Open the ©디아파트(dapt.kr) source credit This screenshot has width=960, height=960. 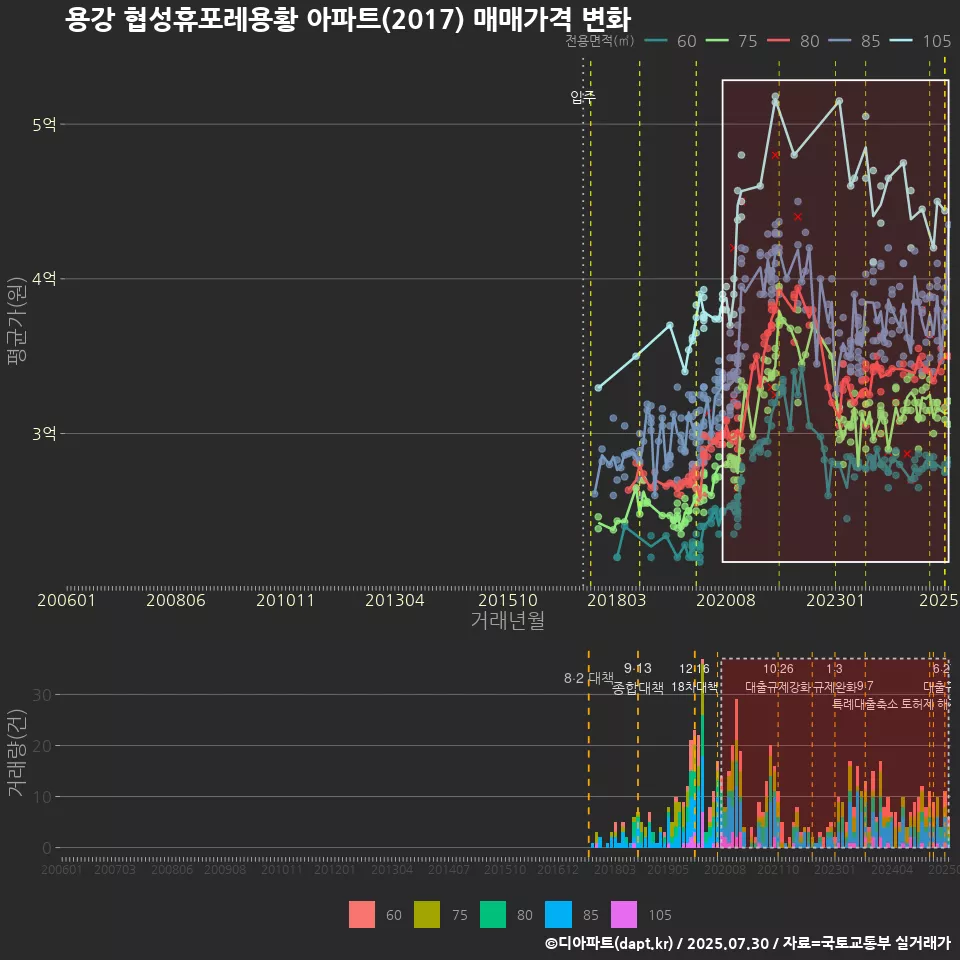(x=609, y=943)
